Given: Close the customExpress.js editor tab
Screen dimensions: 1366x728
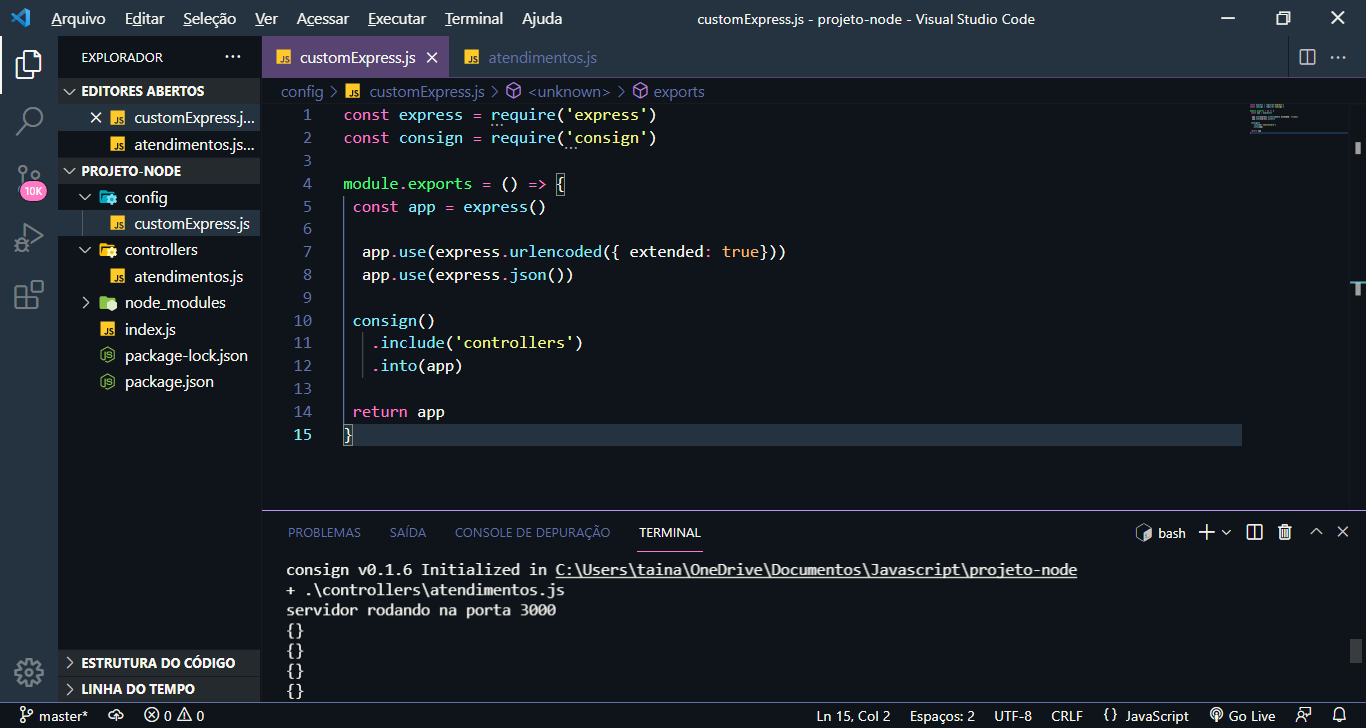Looking at the screenshot, I should pyautogui.click(x=432, y=58).
